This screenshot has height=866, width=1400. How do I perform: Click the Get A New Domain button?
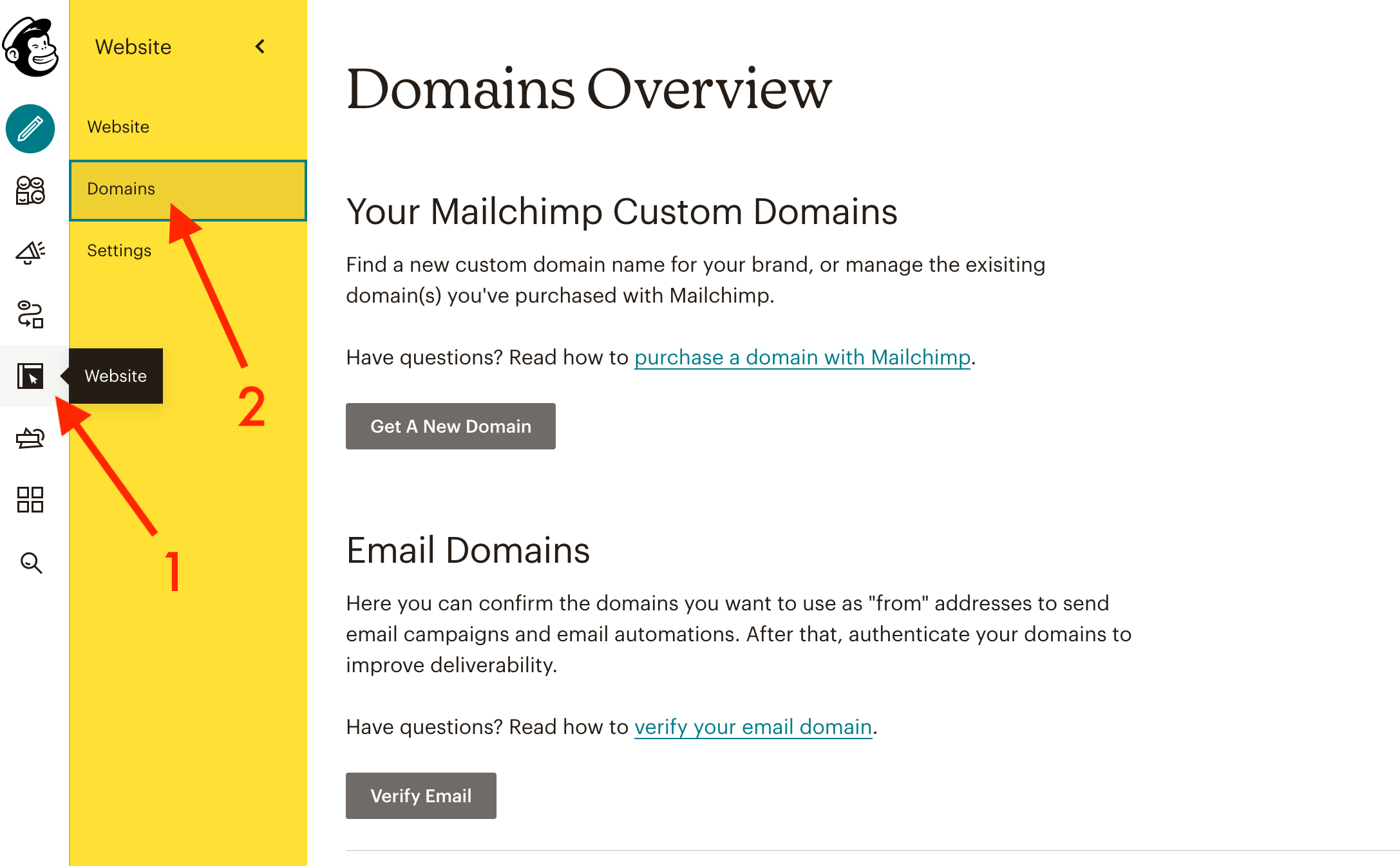click(450, 426)
